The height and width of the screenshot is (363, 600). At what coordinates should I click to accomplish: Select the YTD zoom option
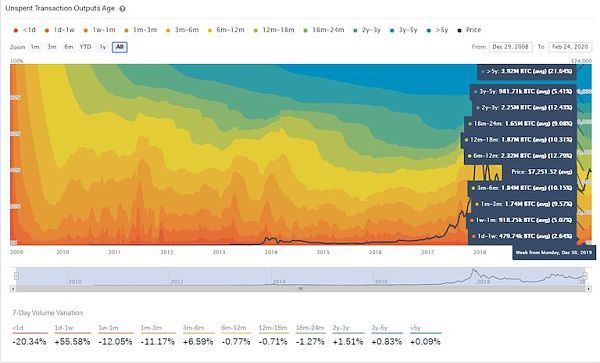pos(85,47)
